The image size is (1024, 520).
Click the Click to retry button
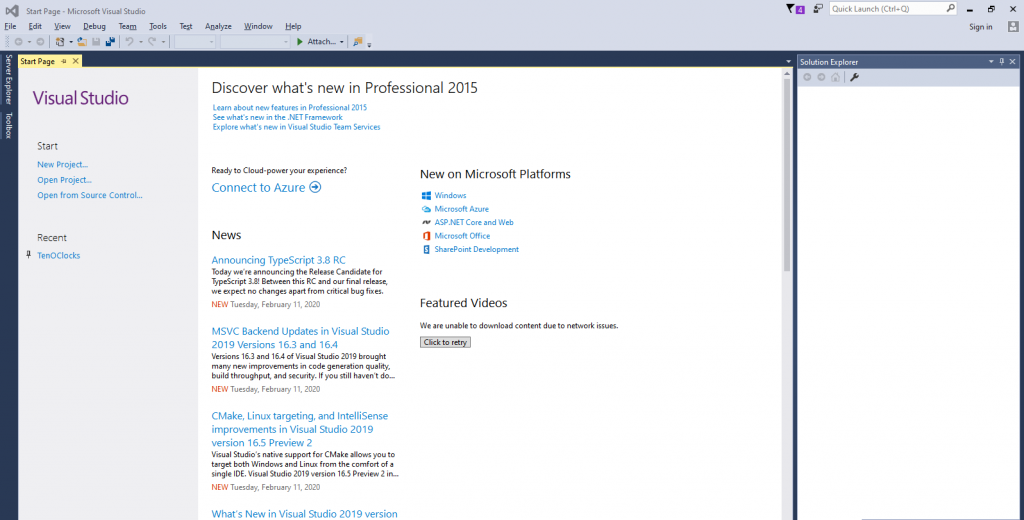pos(445,342)
